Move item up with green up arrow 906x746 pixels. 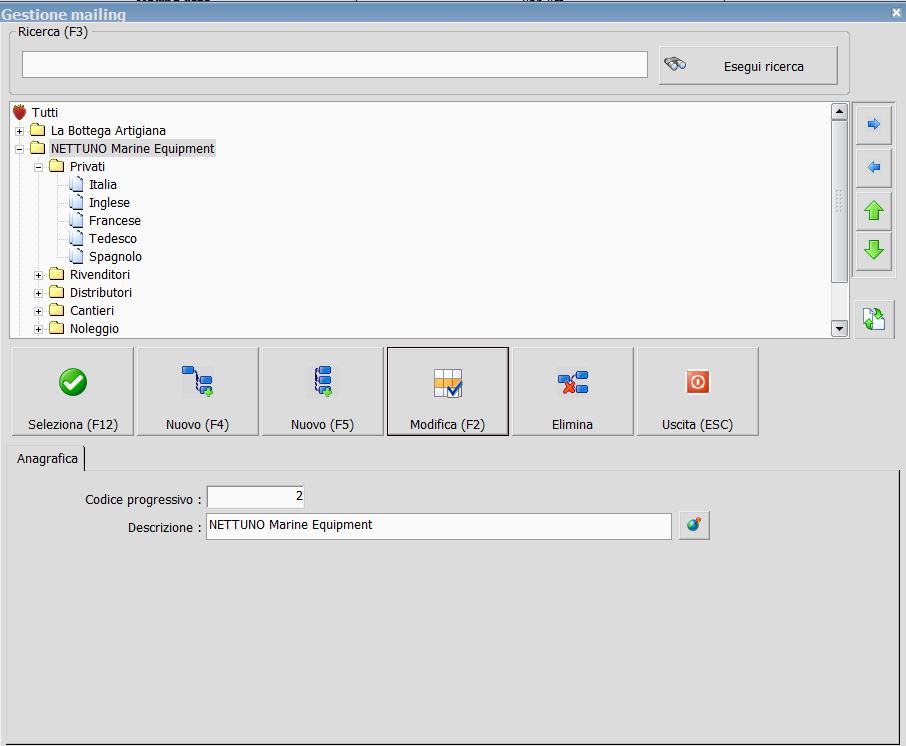874,211
